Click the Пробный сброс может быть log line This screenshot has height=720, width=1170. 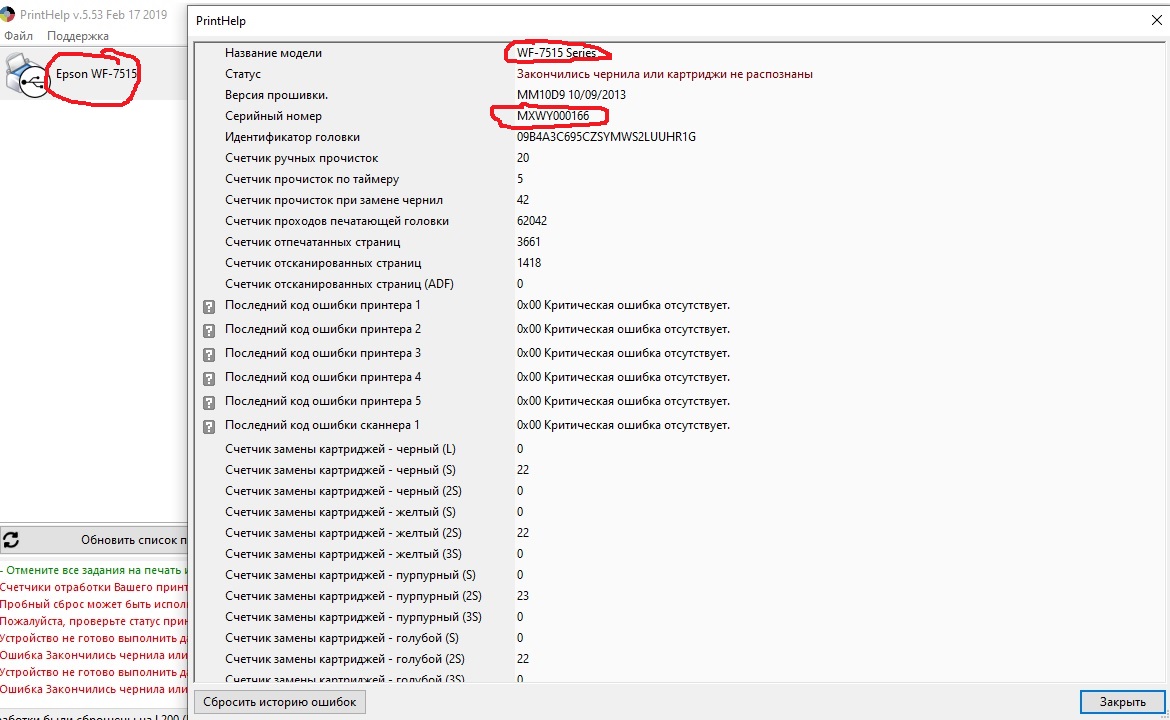93,604
